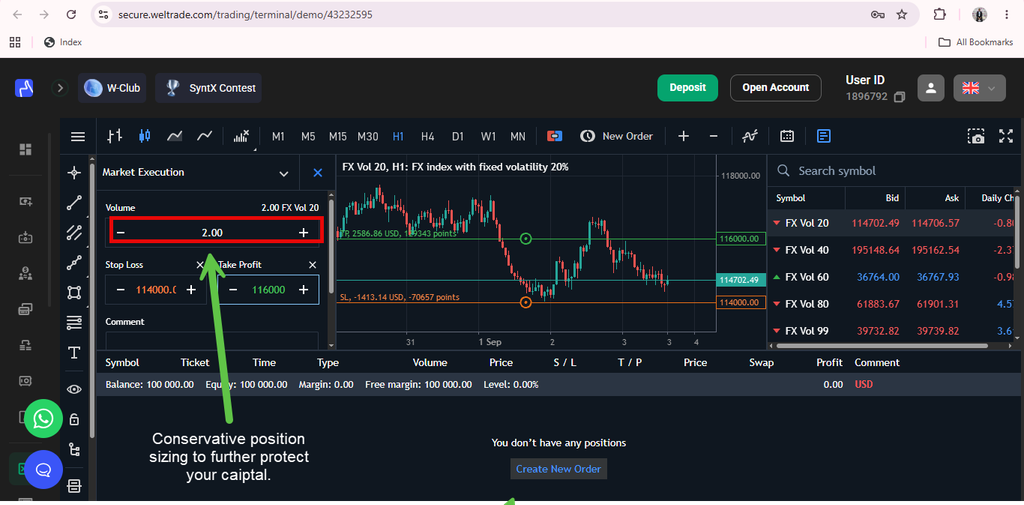This screenshot has width=1024, height=505.
Task: Select the D1 timeframe
Action: tap(458, 137)
